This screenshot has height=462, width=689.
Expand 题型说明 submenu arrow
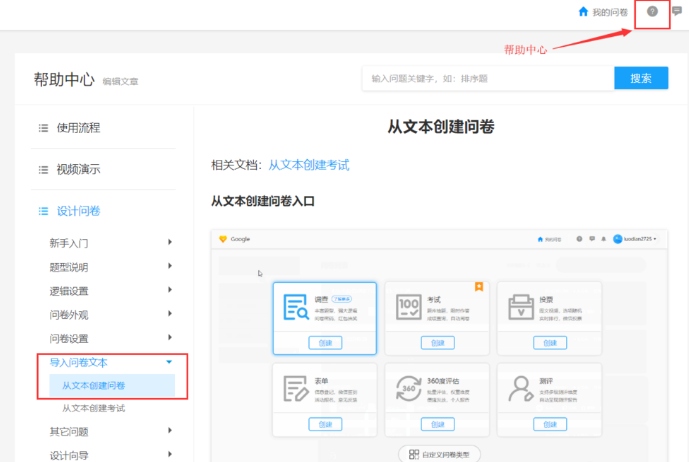click(x=170, y=266)
